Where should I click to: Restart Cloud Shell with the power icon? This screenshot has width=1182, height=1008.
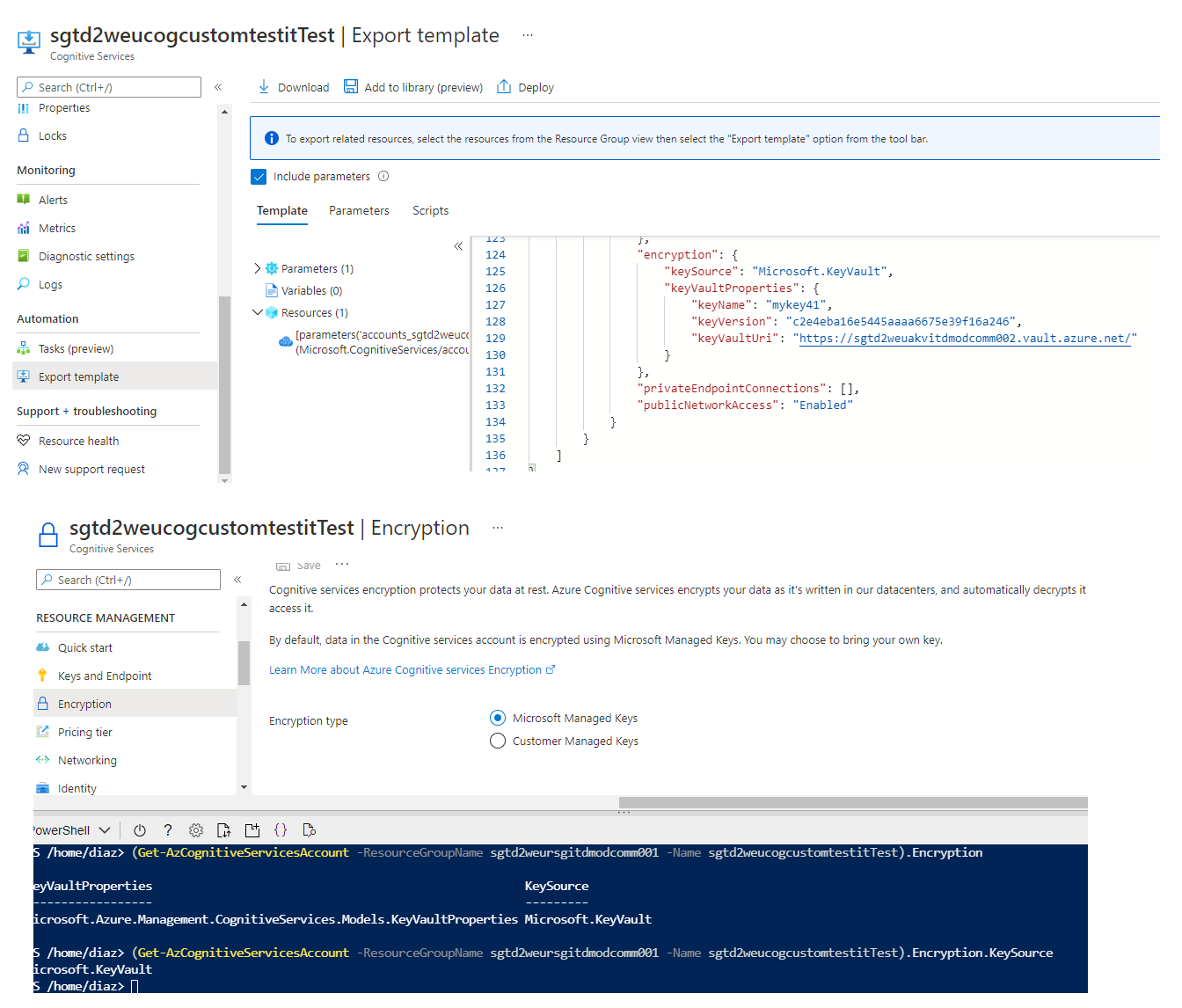click(140, 829)
